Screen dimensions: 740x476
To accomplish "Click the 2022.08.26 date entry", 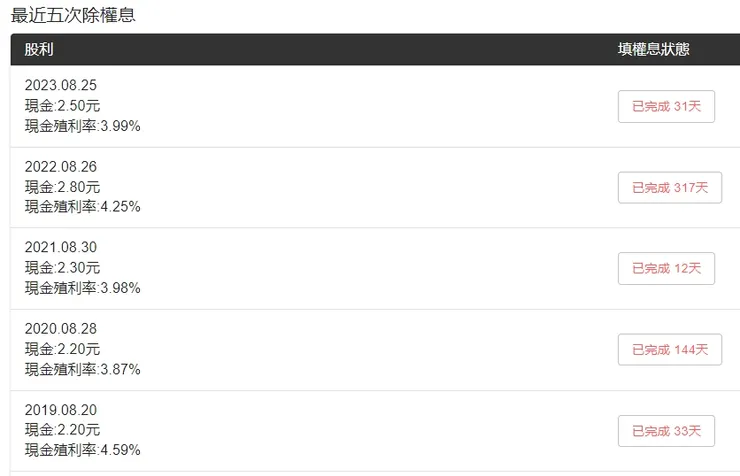I will pyautogui.click(x=61, y=167).
